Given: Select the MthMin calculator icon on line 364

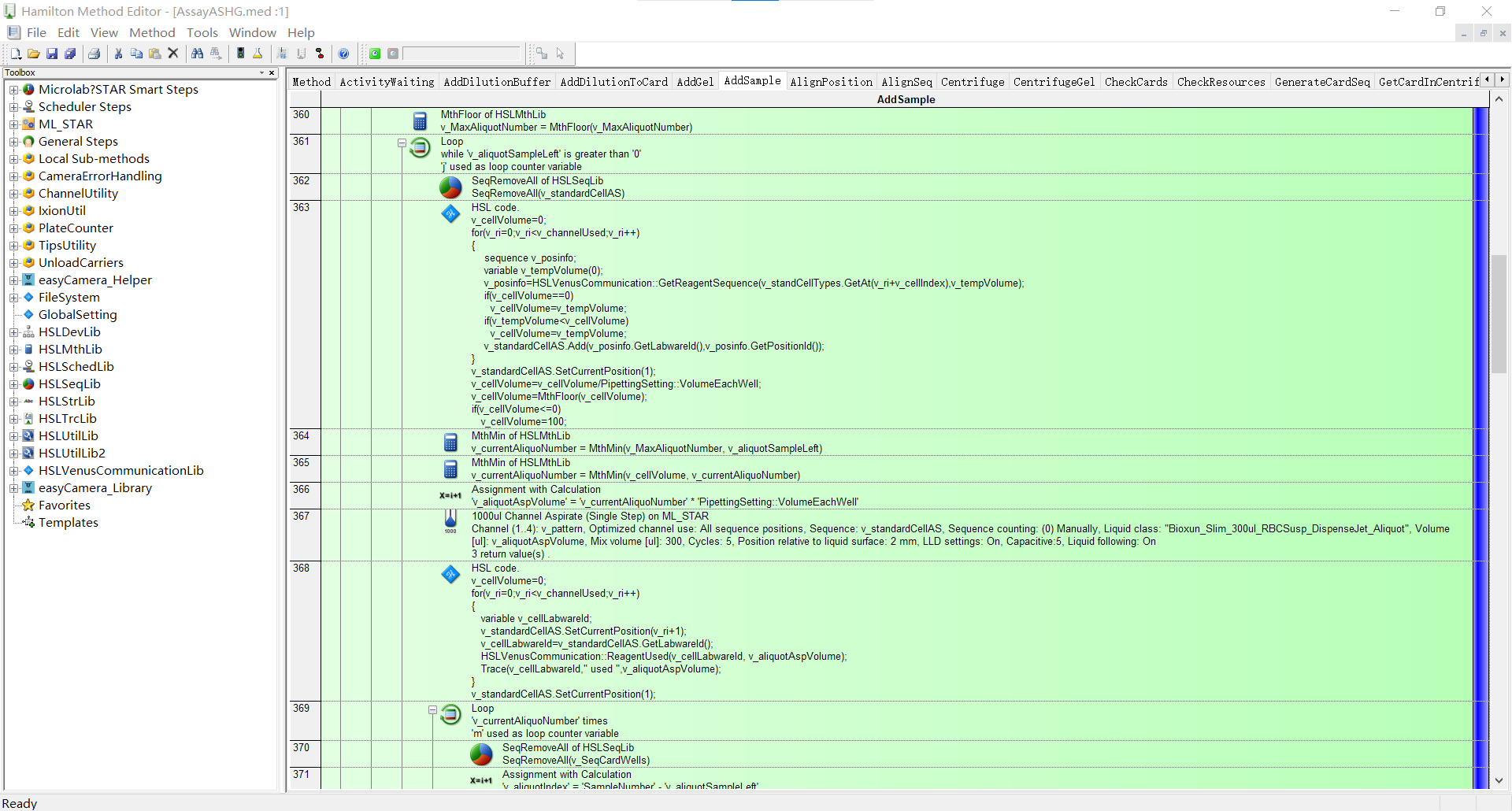Looking at the screenshot, I should 450,442.
